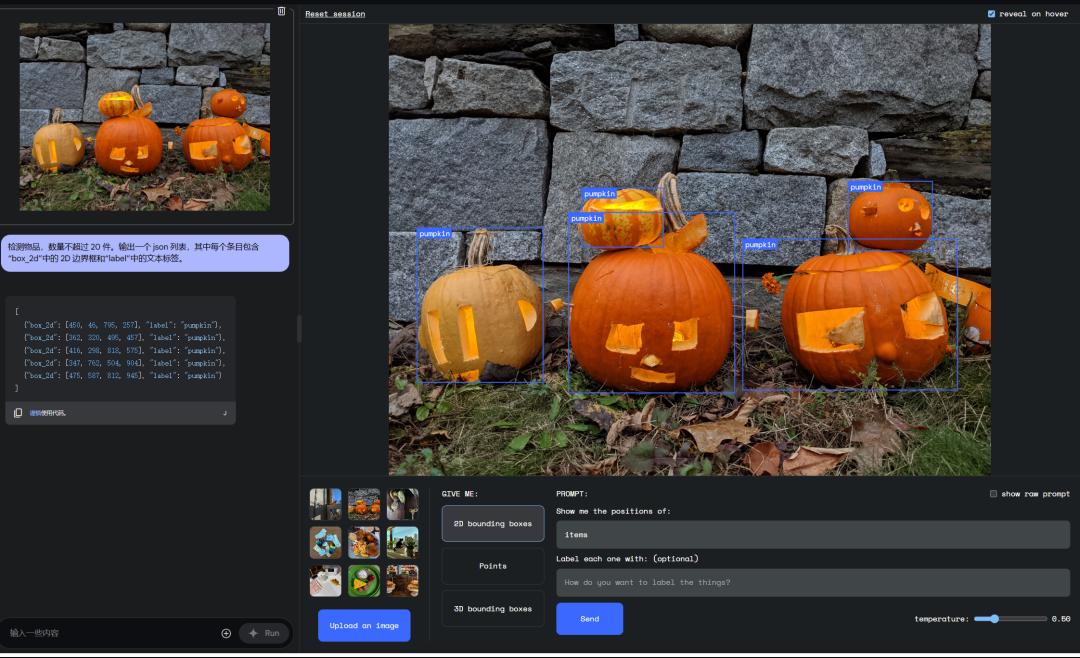The image size is (1080, 658).
Task: Click the 'Show me the positions of' field
Action: 813,535
